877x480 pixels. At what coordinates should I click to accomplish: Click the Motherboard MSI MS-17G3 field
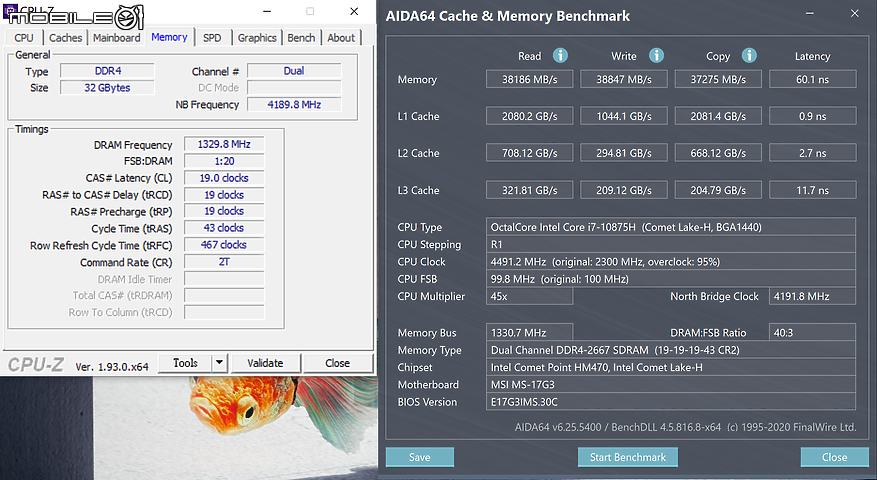coord(671,384)
